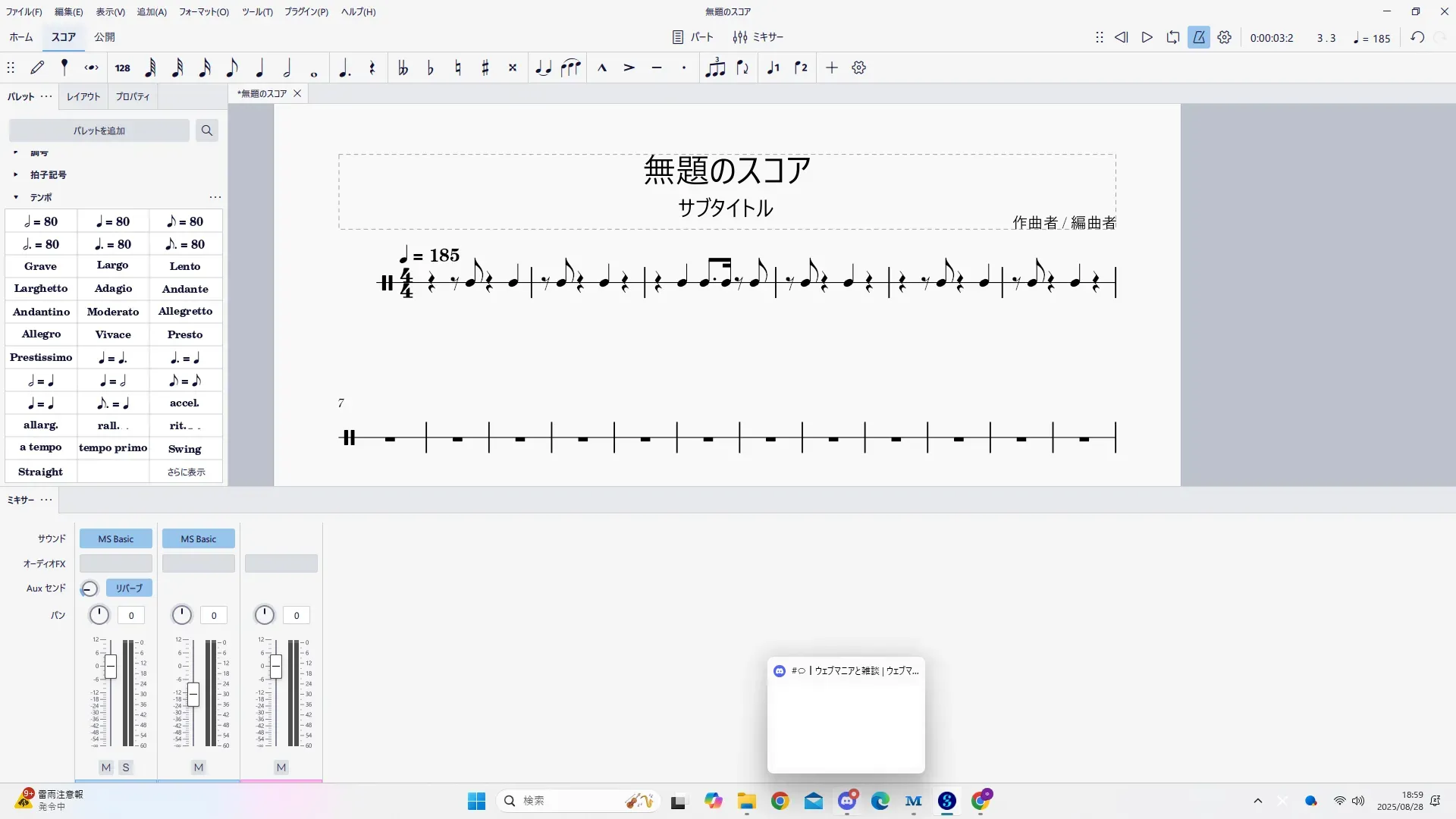Open the パレット panel options menu
The height and width of the screenshot is (819, 1456).
pyautogui.click(x=46, y=96)
